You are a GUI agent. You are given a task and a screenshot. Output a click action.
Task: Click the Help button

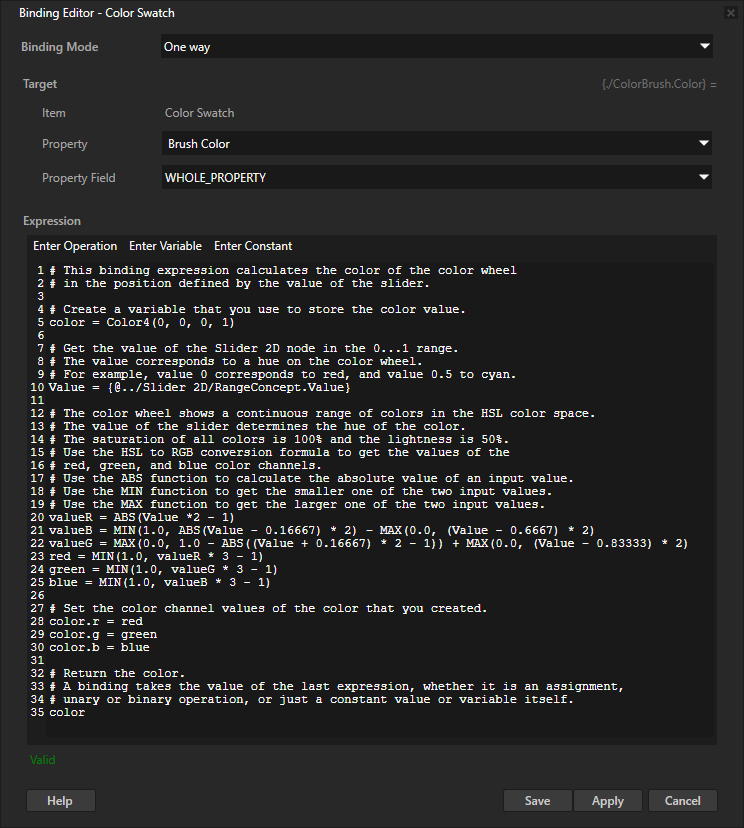(60, 800)
